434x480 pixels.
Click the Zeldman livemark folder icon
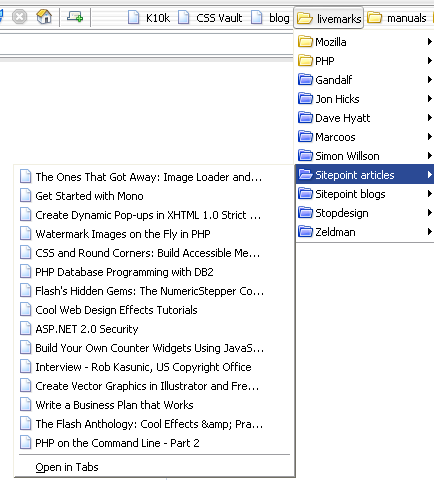pyautogui.click(x=305, y=231)
